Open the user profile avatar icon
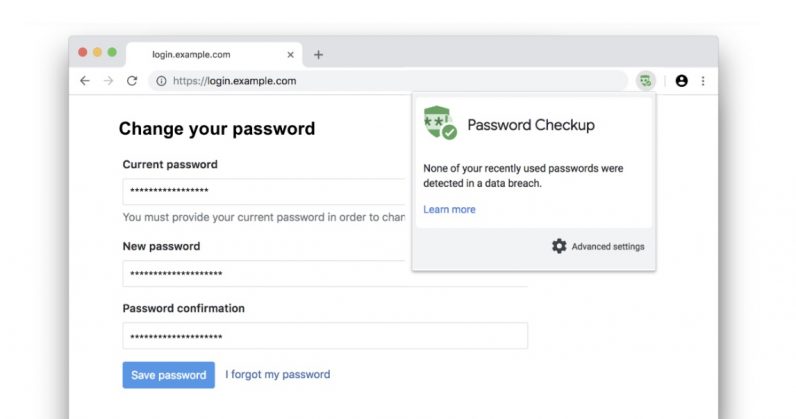796x419 pixels. pos(682,81)
